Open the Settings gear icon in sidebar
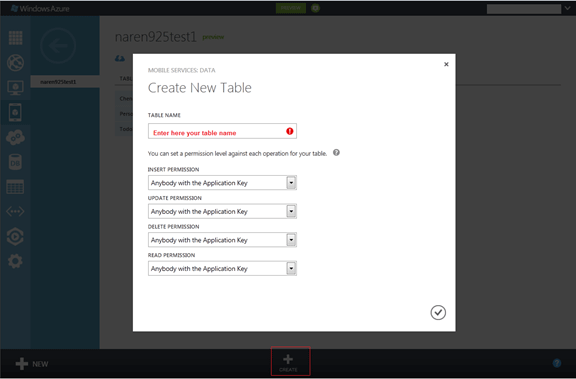 click(x=15, y=261)
